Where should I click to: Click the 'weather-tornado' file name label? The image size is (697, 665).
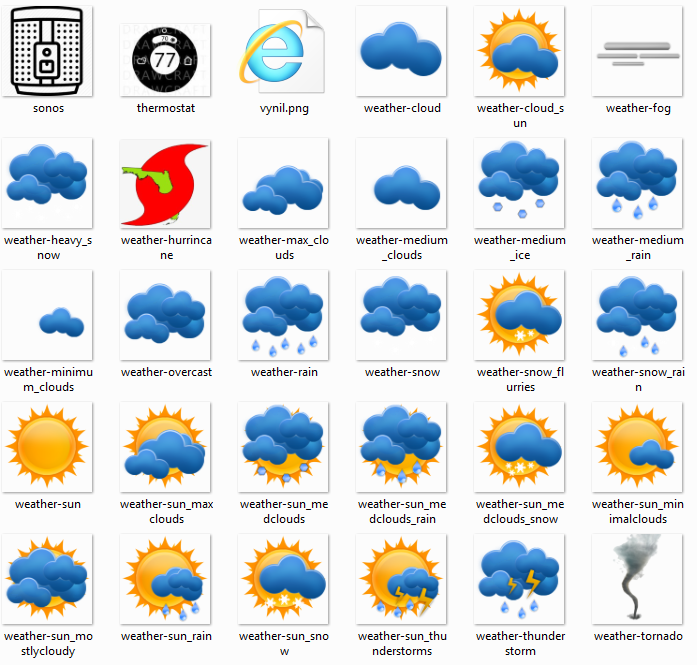(x=638, y=636)
